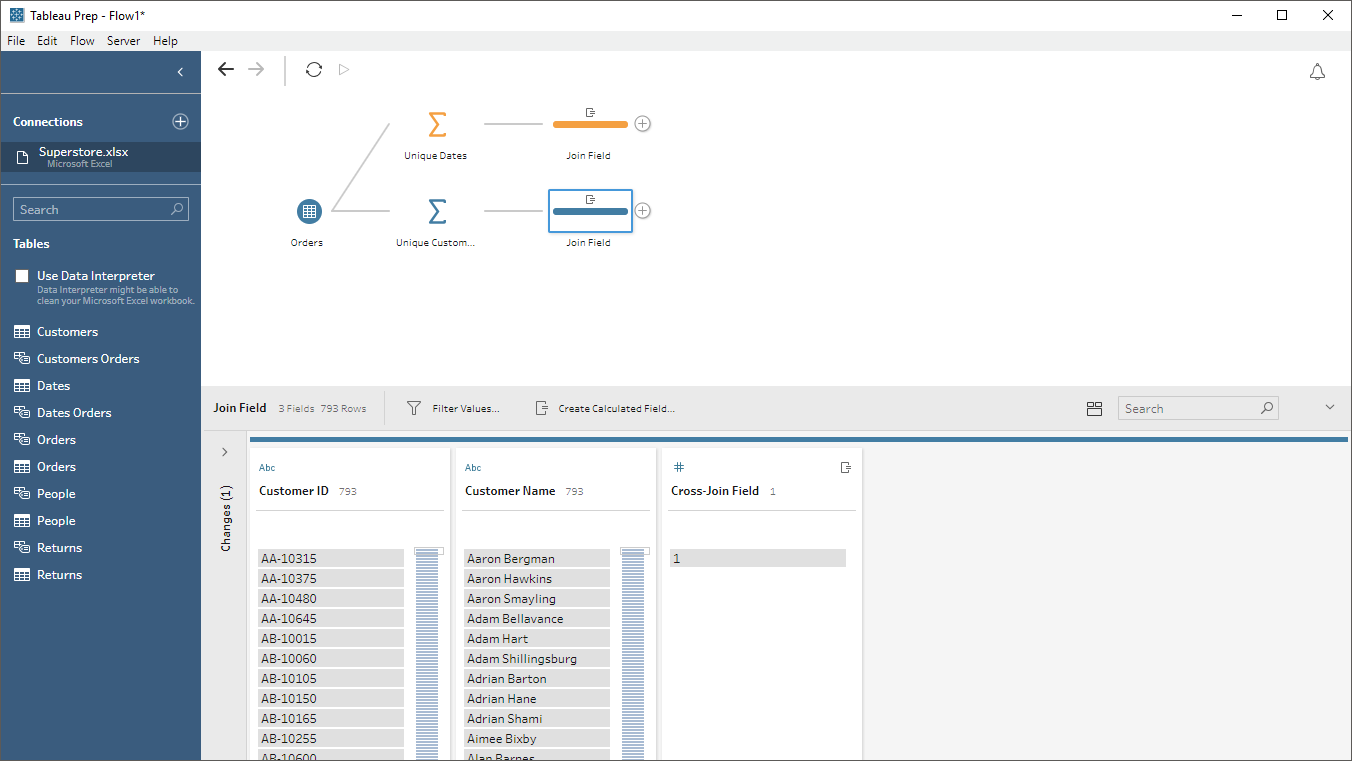Image resolution: width=1352 pixels, height=761 pixels.
Task: Toggle the profile pane view layout
Action: coord(1094,408)
